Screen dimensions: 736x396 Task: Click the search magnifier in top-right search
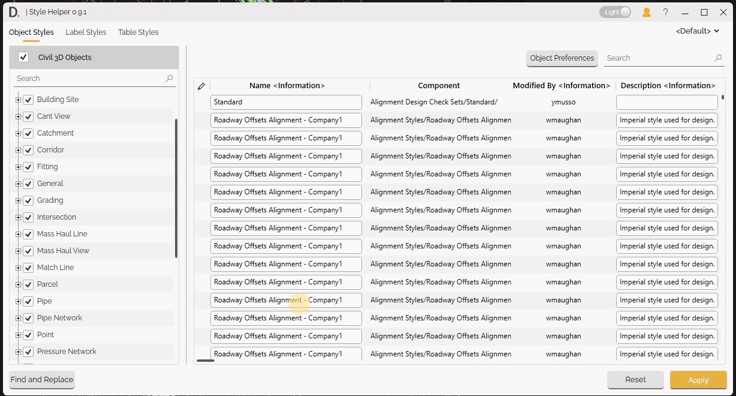(718, 58)
